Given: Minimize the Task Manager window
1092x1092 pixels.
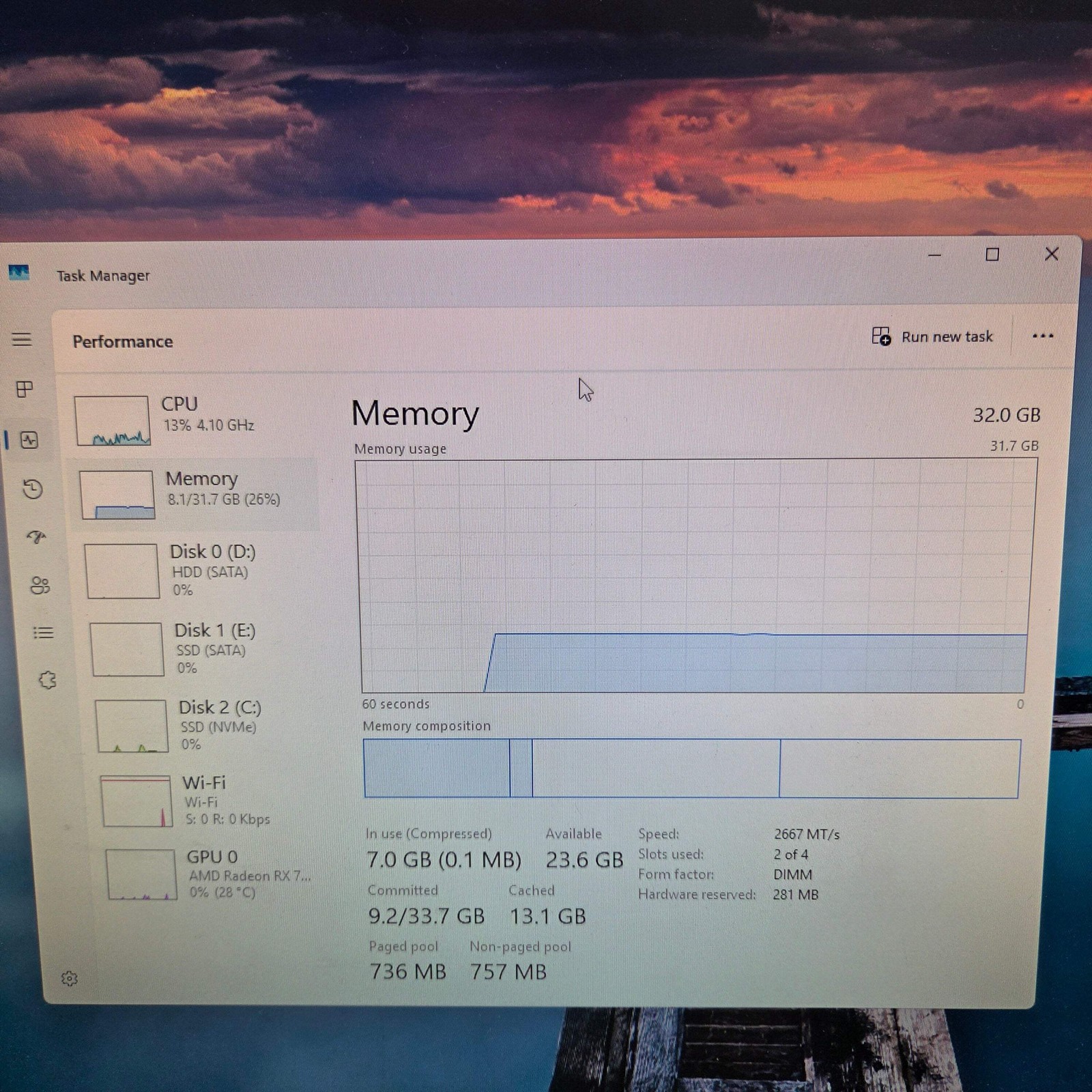Looking at the screenshot, I should [934, 255].
